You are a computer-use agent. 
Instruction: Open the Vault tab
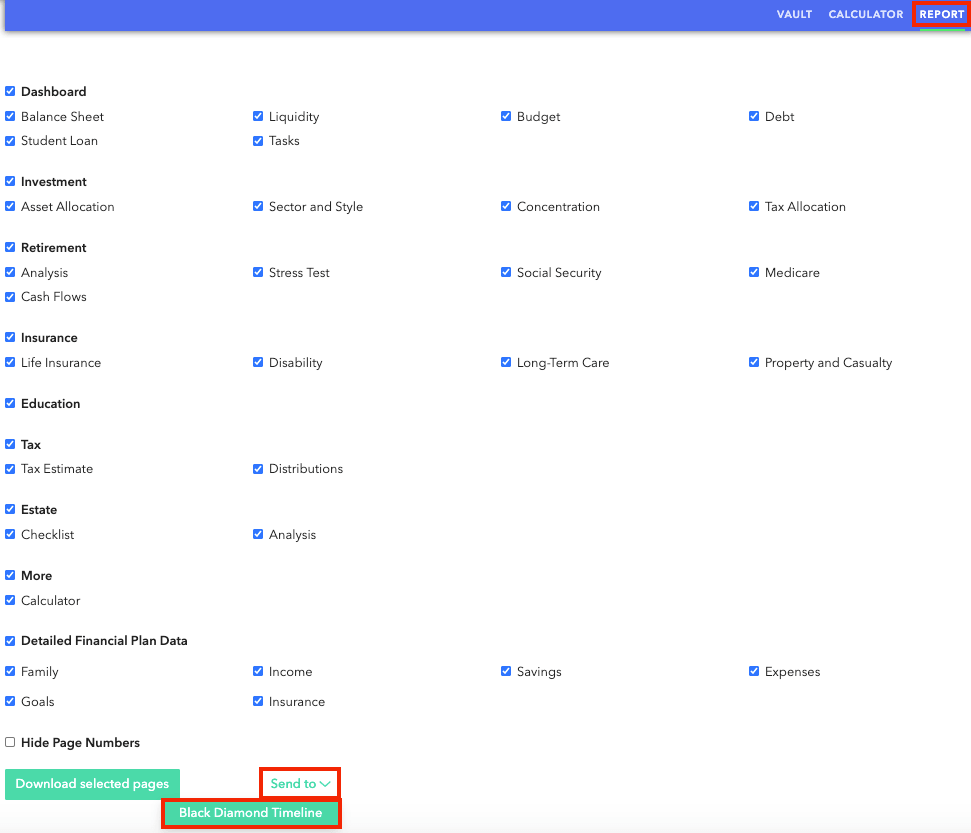(794, 14)
